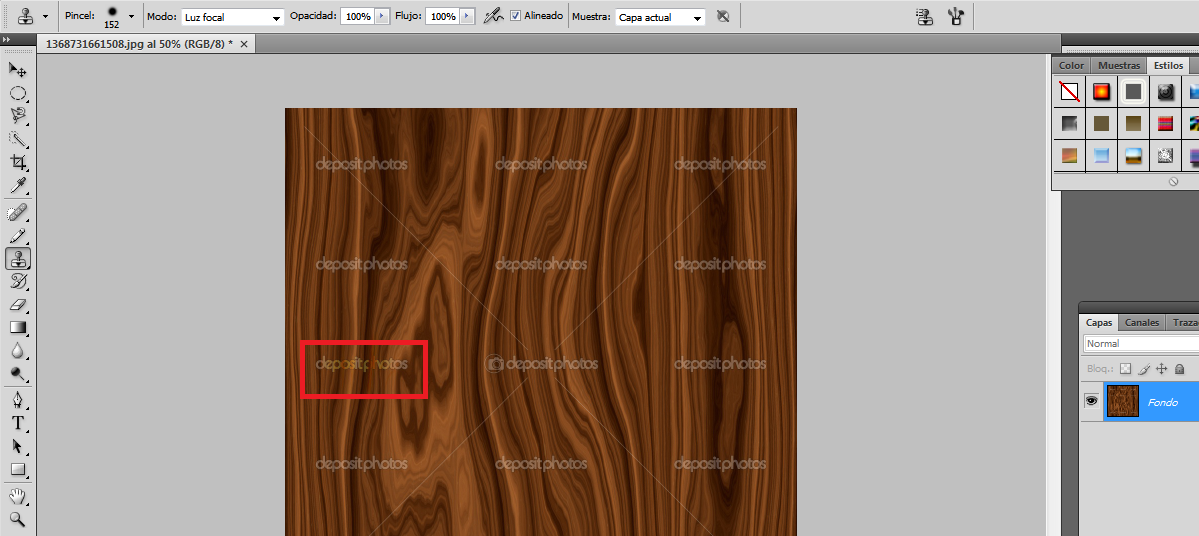Viewport: 1199px width, 536px height.
Task: Switch to the Color tab
Action: (1071, 66)
